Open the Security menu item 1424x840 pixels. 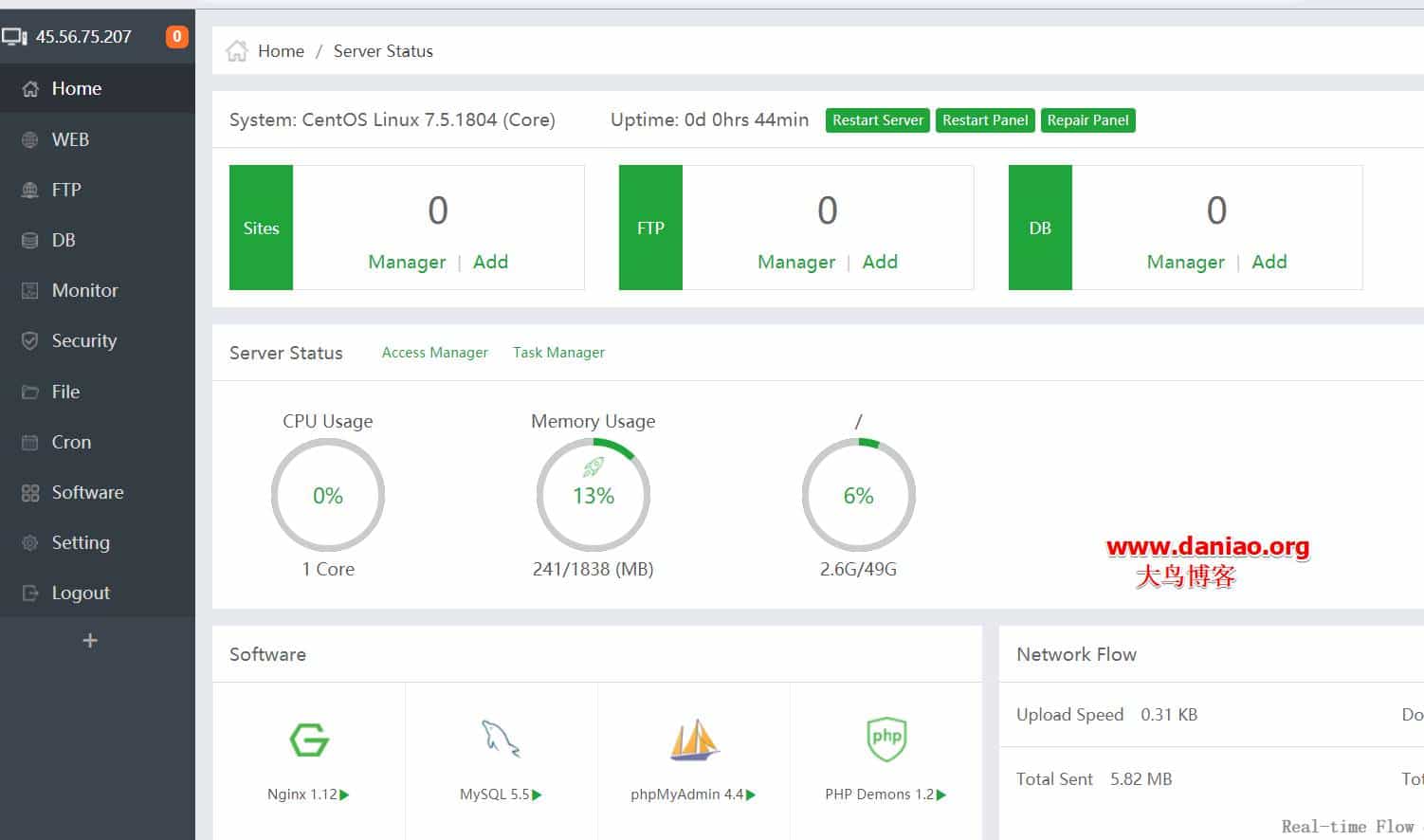tap(83, 341)
